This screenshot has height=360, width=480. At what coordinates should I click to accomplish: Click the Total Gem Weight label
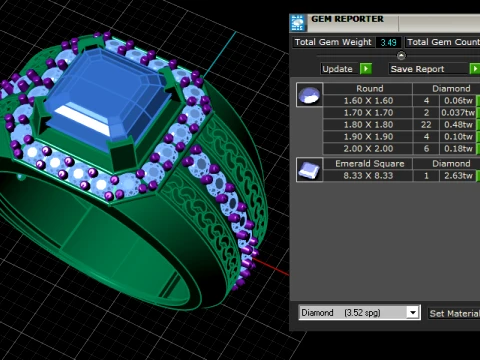[333, 42]
